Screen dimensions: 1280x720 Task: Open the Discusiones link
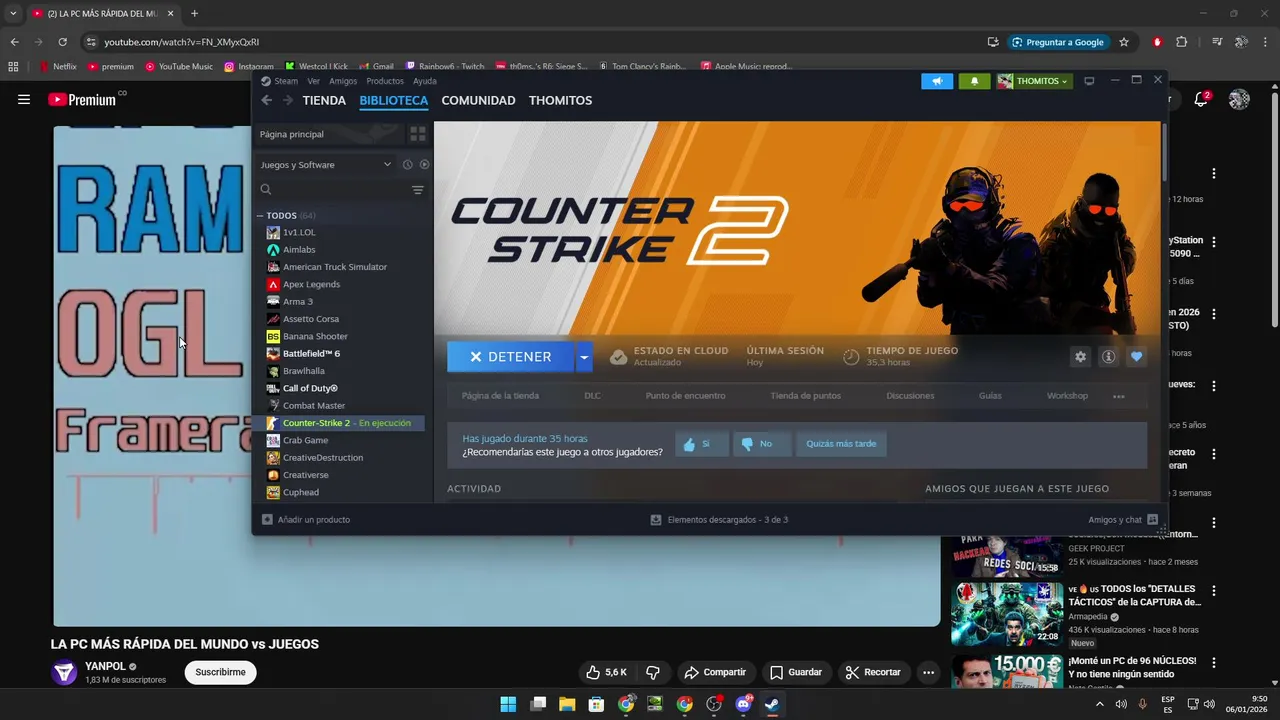tap(910, 396)
